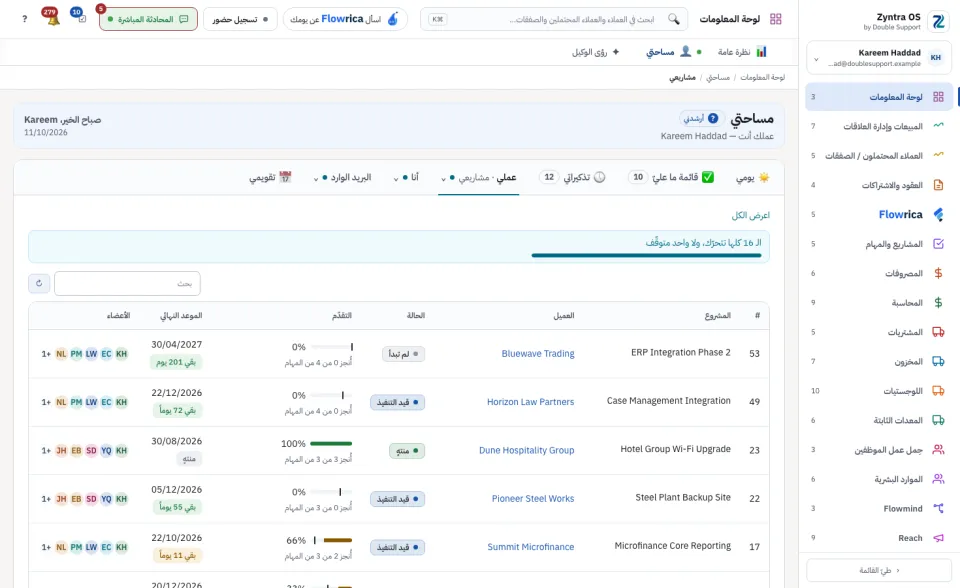The height and width of the screenshot is (588, 960).
Task: Click Microfinance Core Reporting 66% progress bar
Action: click(x=332, y=540)
